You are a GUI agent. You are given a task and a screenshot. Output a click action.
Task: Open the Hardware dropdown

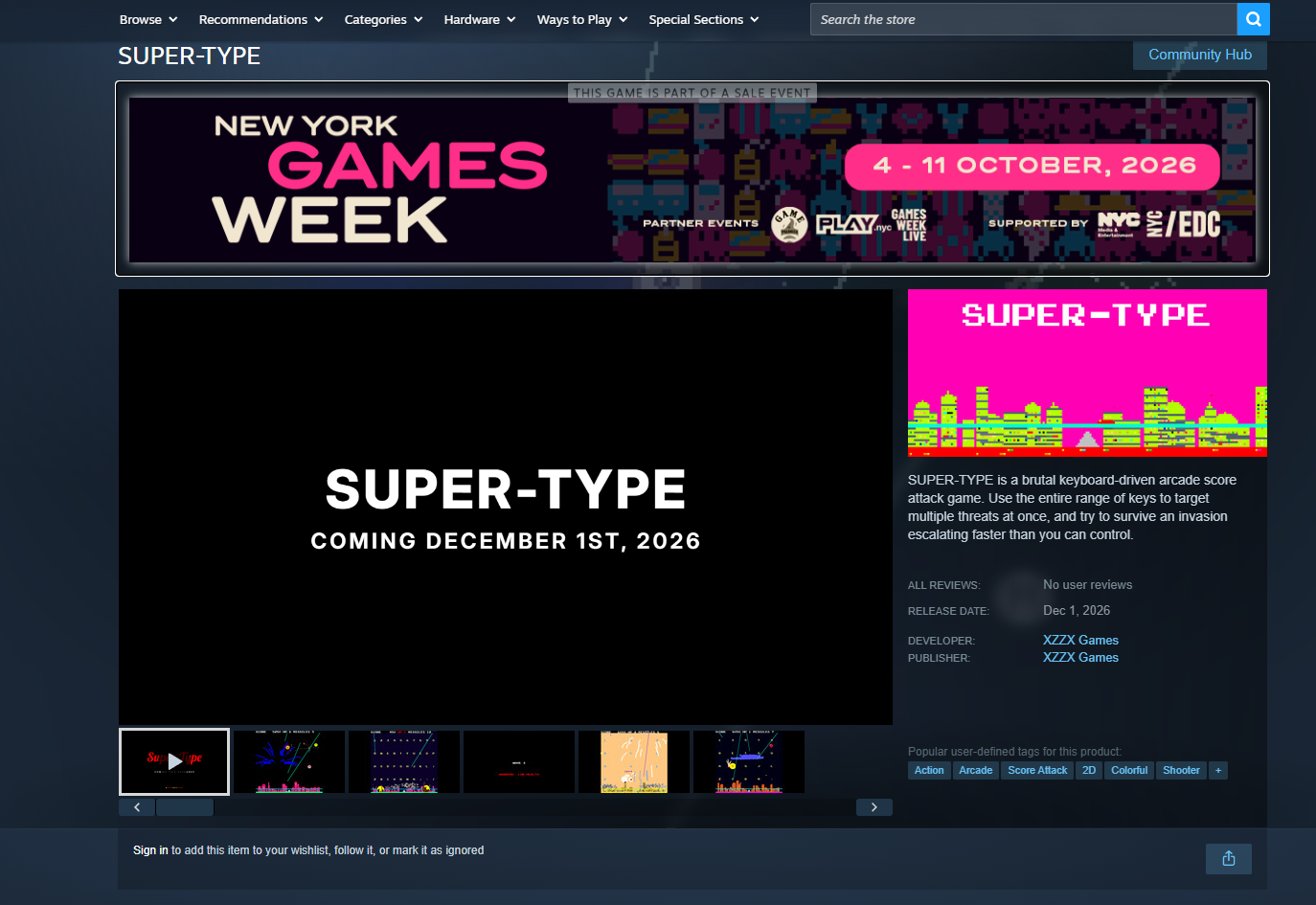[480, 19]
